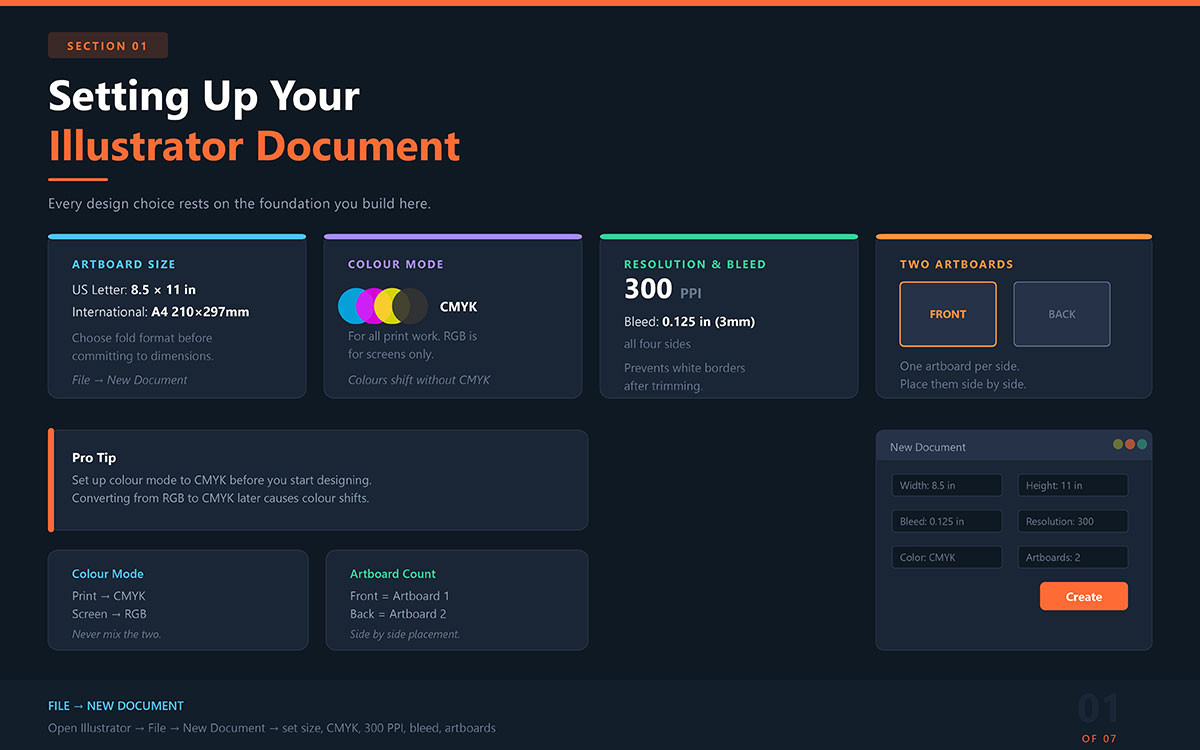Click the Width: 8.5 in field
Image resolution: width=1200 pixels, height=750 pixels.
(x=947, y=485)
